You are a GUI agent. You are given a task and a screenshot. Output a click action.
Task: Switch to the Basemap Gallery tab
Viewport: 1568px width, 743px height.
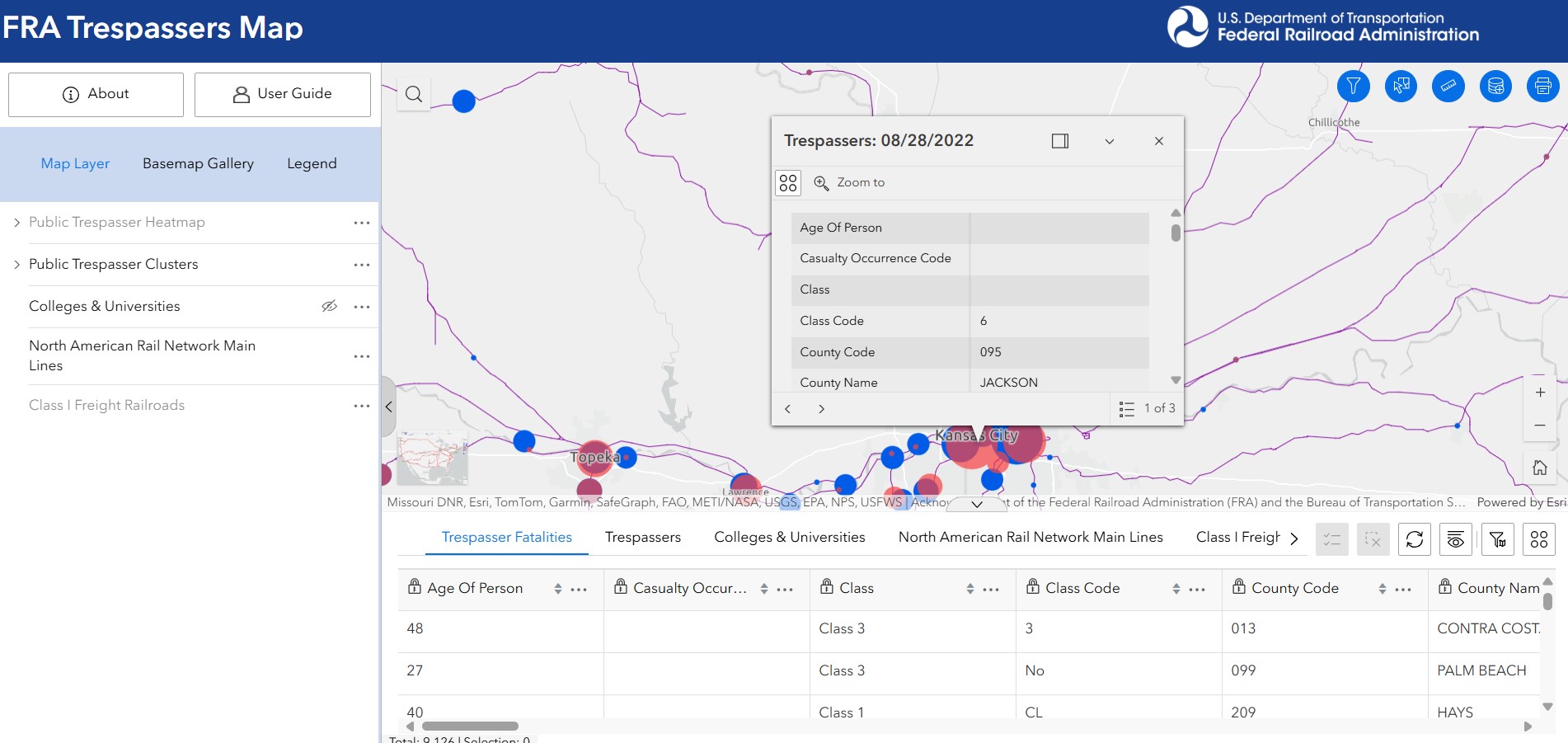coord(198,163)
